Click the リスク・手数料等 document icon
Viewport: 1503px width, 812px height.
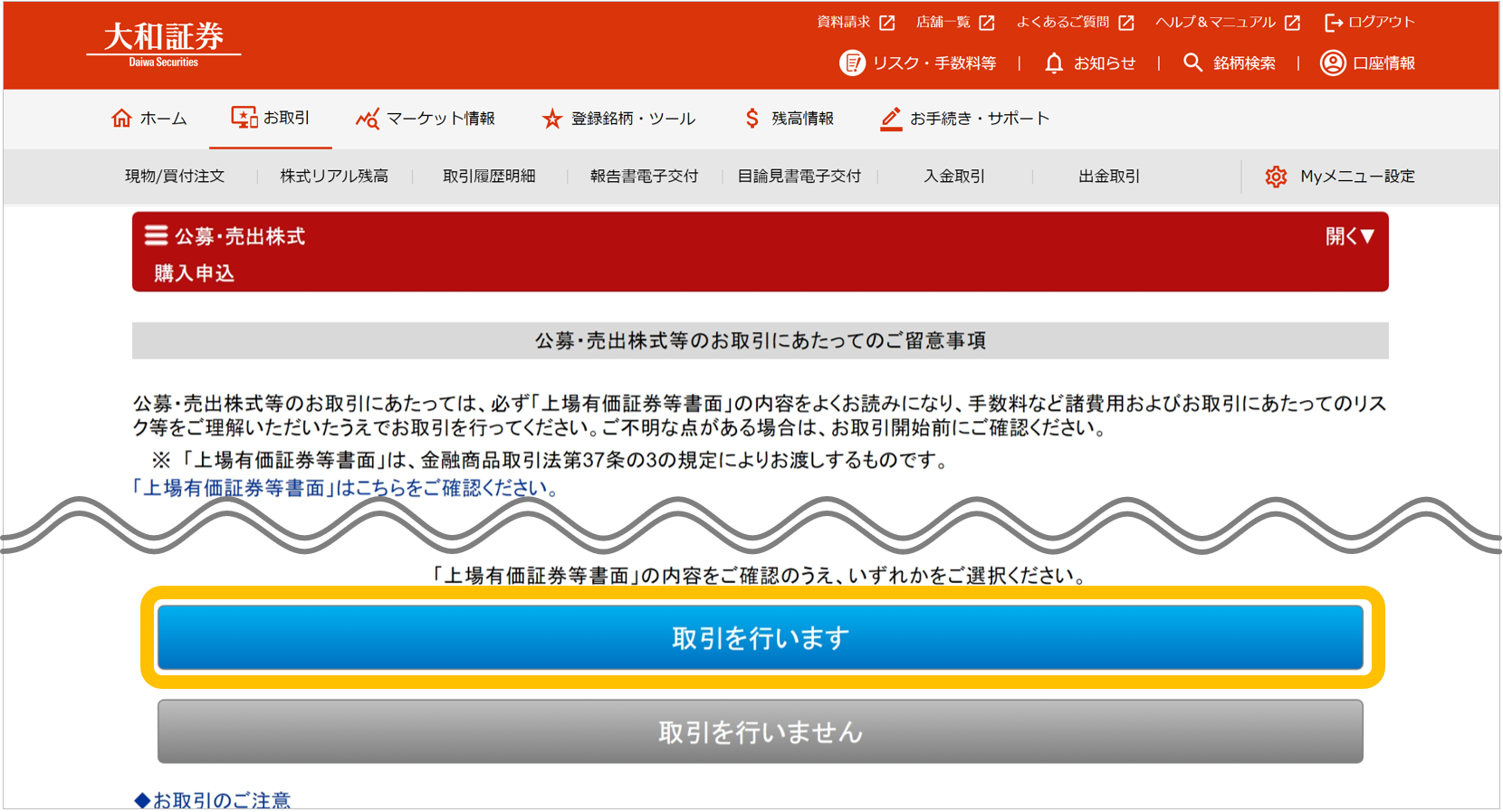click(x=852, y=62)
